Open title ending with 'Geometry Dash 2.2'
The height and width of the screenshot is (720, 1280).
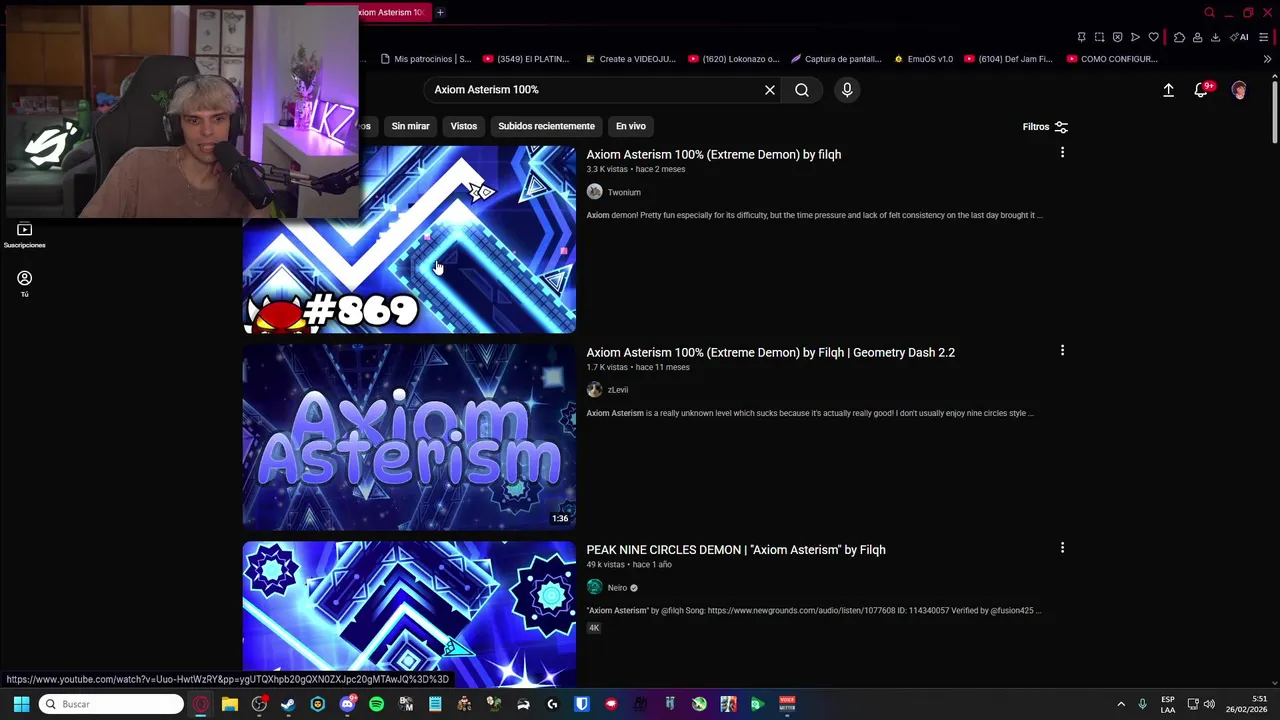[770, 353]
